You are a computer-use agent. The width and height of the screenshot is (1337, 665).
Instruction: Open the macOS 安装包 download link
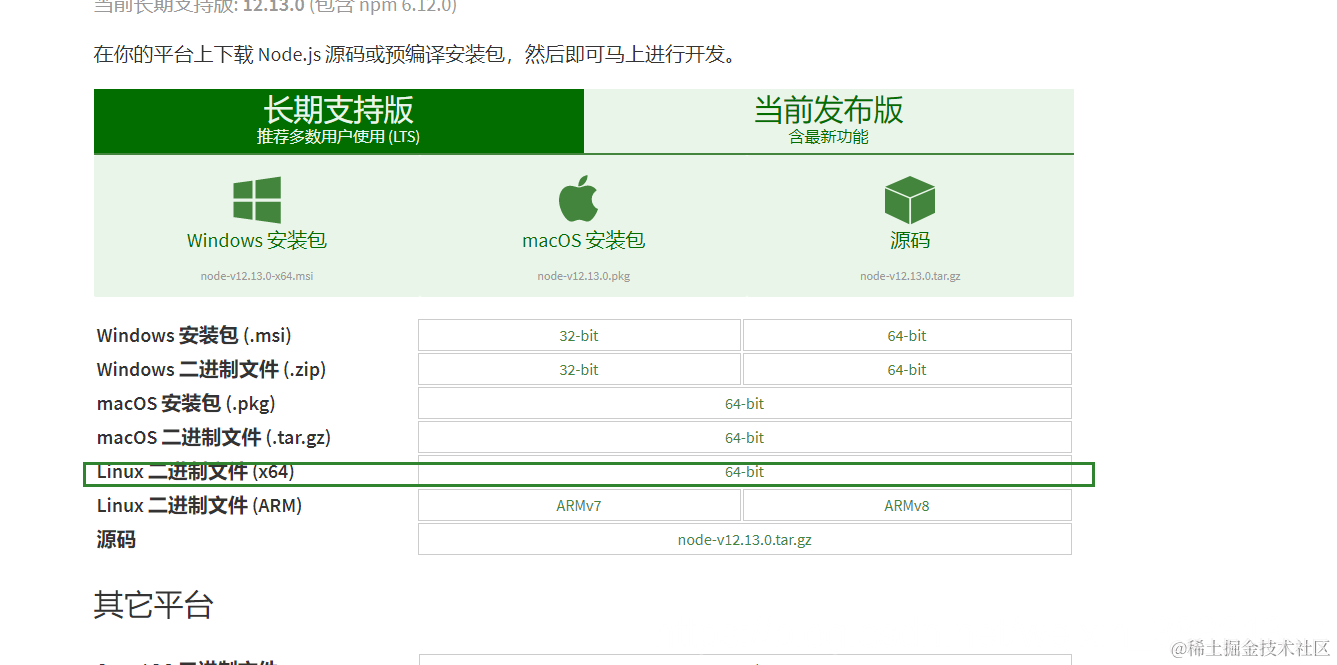[x=584, y=240]
